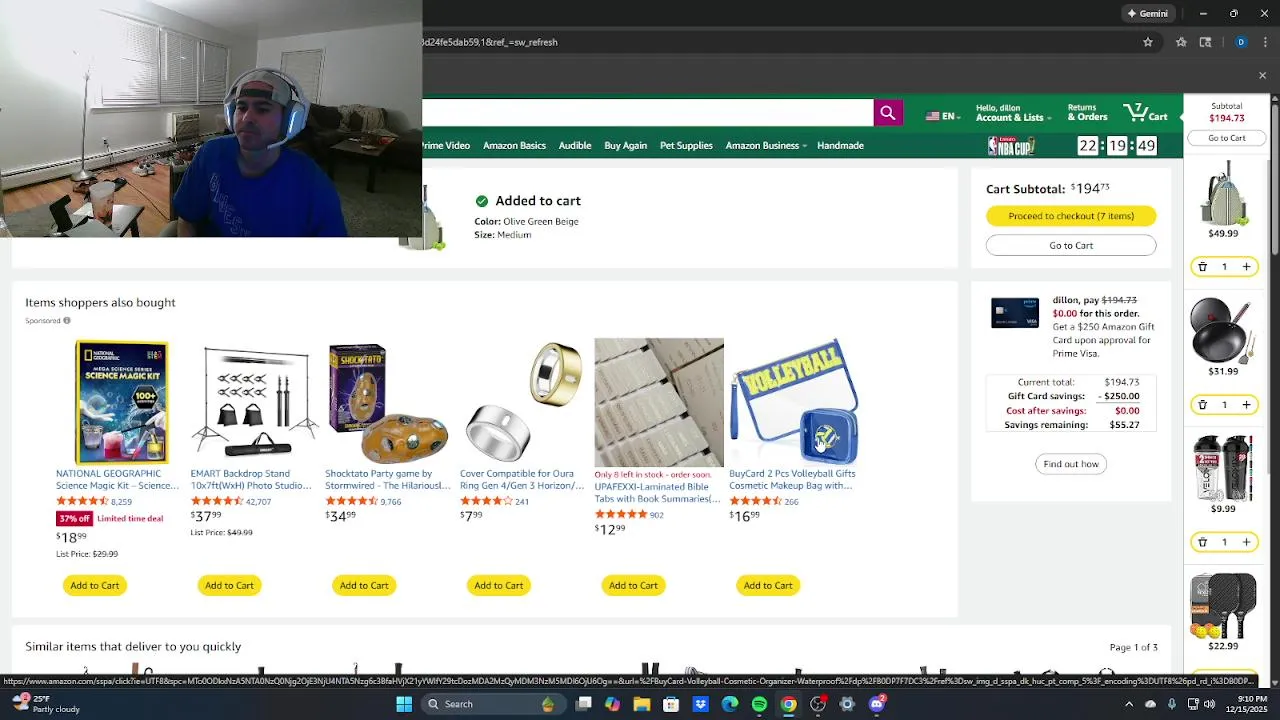Click small Go to Cart in sidebar
Screen dimensions: 1280x720
(x=1226, y=138)
